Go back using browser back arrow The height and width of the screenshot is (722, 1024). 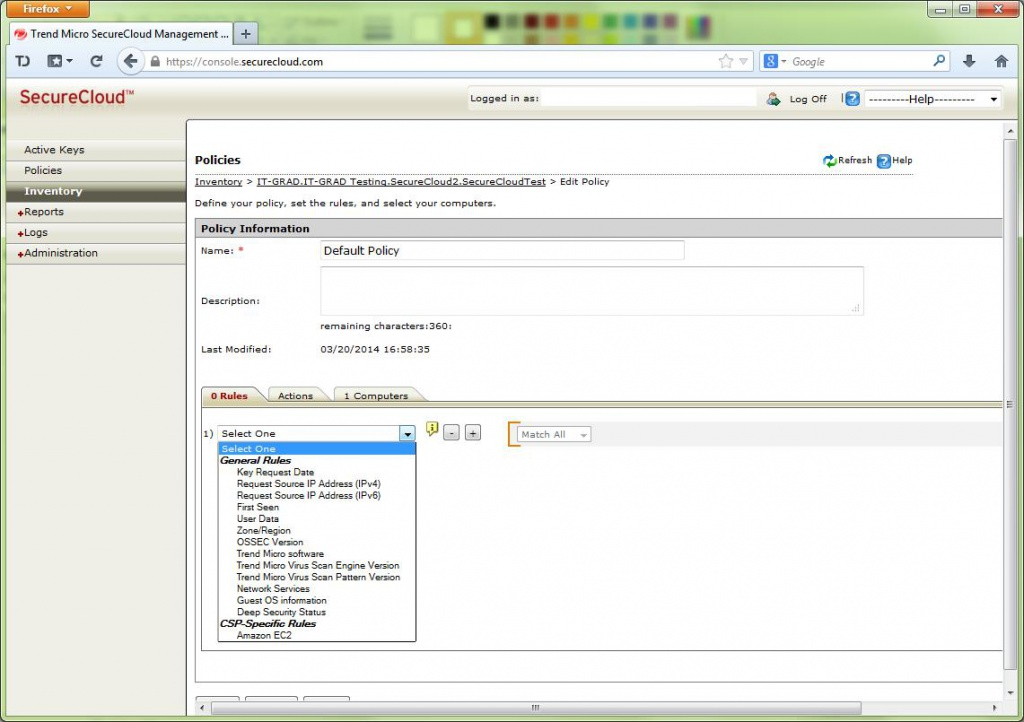130,61
